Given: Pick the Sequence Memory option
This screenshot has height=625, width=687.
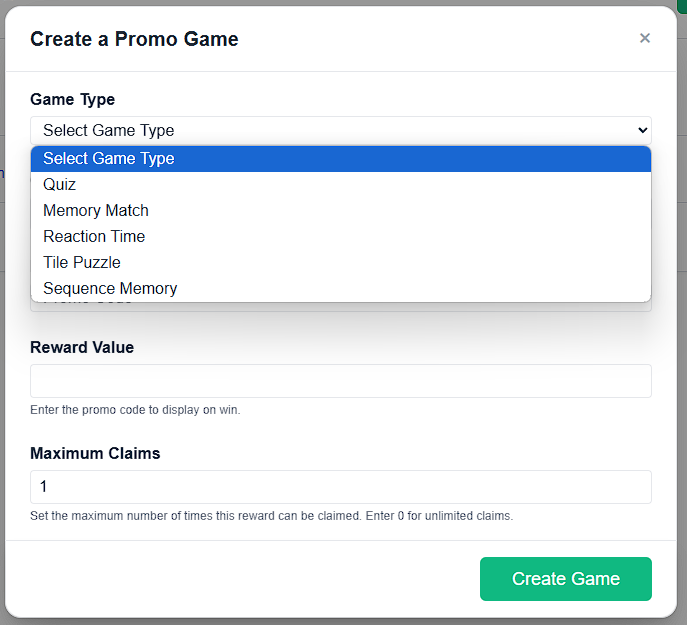Looking at the screenshot, I should [x=340, y=288].
